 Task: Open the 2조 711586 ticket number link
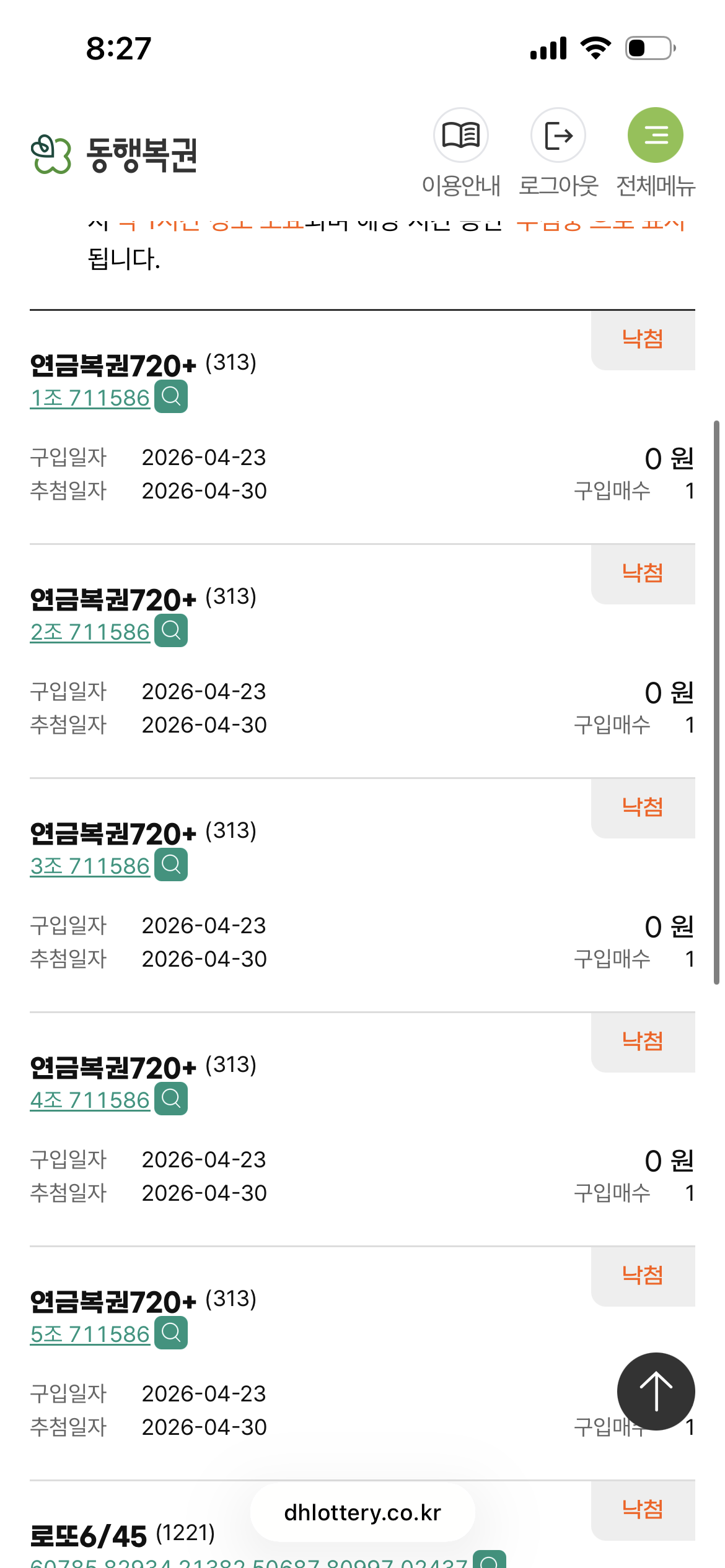pyautogui.click(x=90, y=632)
